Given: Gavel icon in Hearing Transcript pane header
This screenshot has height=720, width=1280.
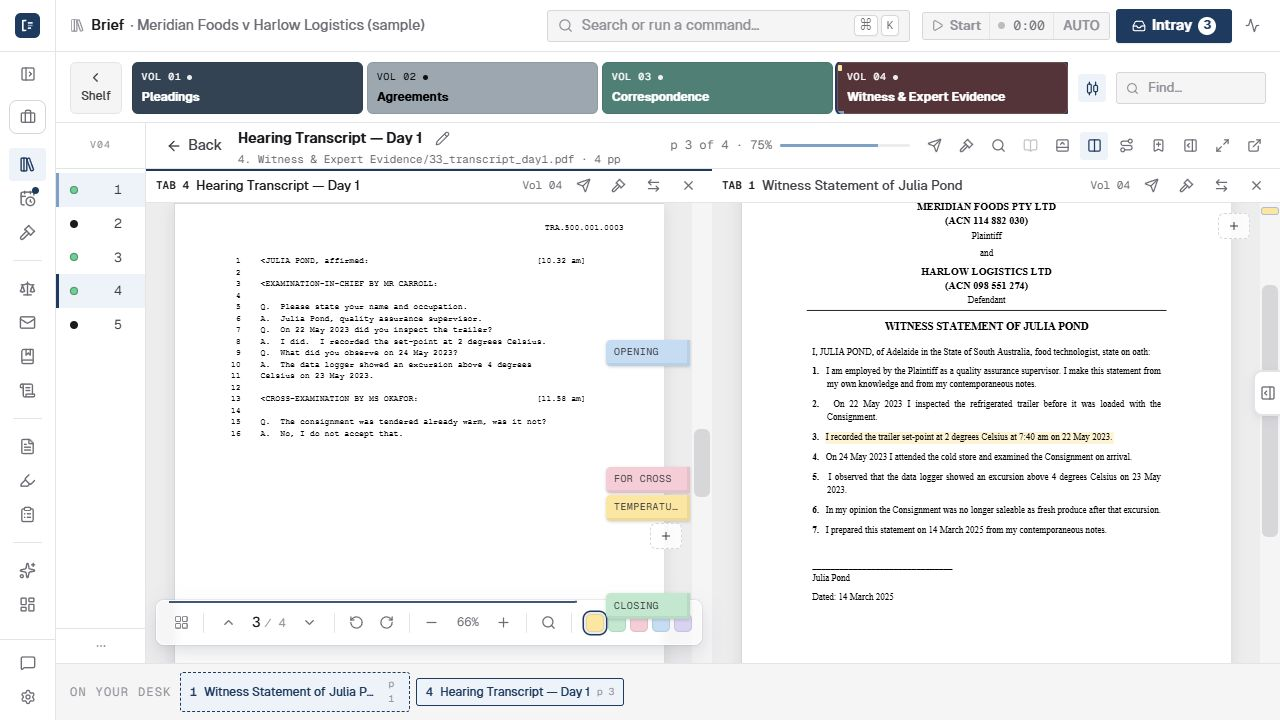Looking at the screenshot, I should [x=618, y=185].
